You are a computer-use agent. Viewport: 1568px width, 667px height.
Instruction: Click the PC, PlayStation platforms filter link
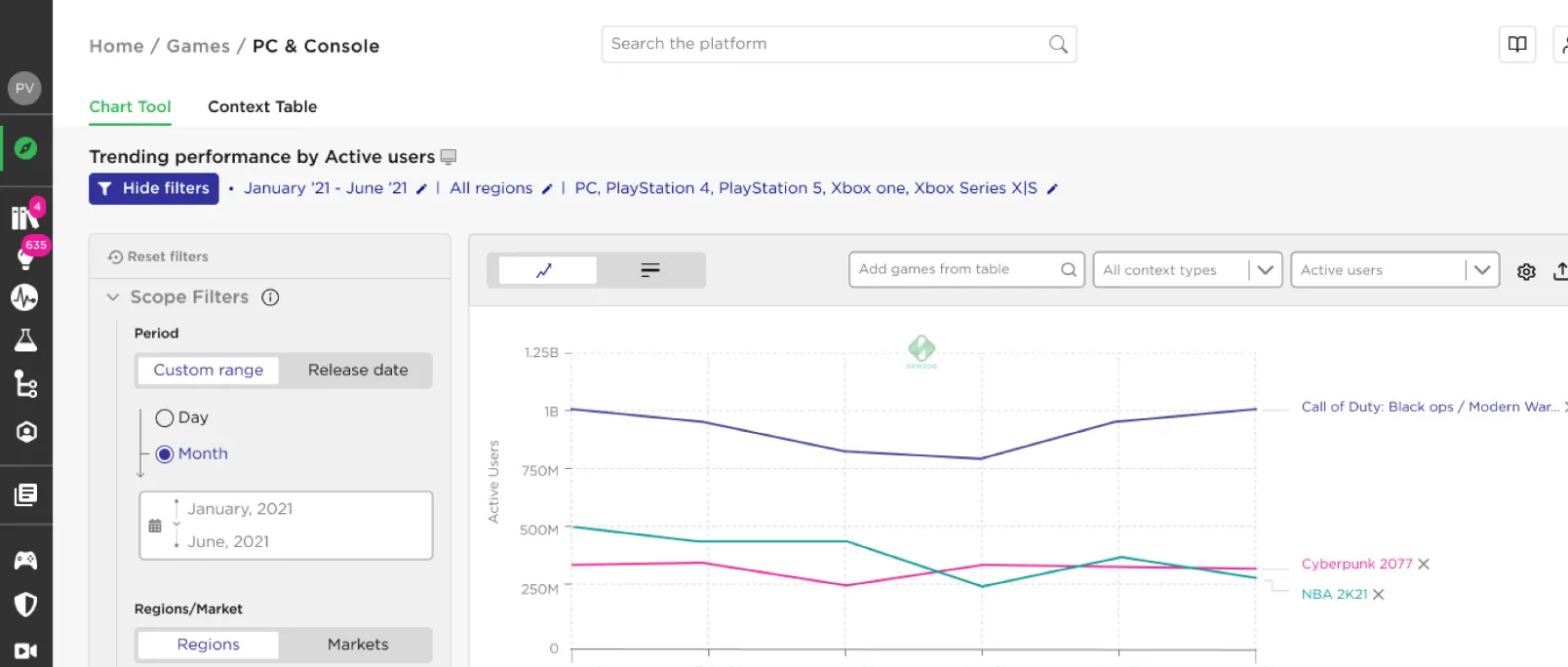806,188
